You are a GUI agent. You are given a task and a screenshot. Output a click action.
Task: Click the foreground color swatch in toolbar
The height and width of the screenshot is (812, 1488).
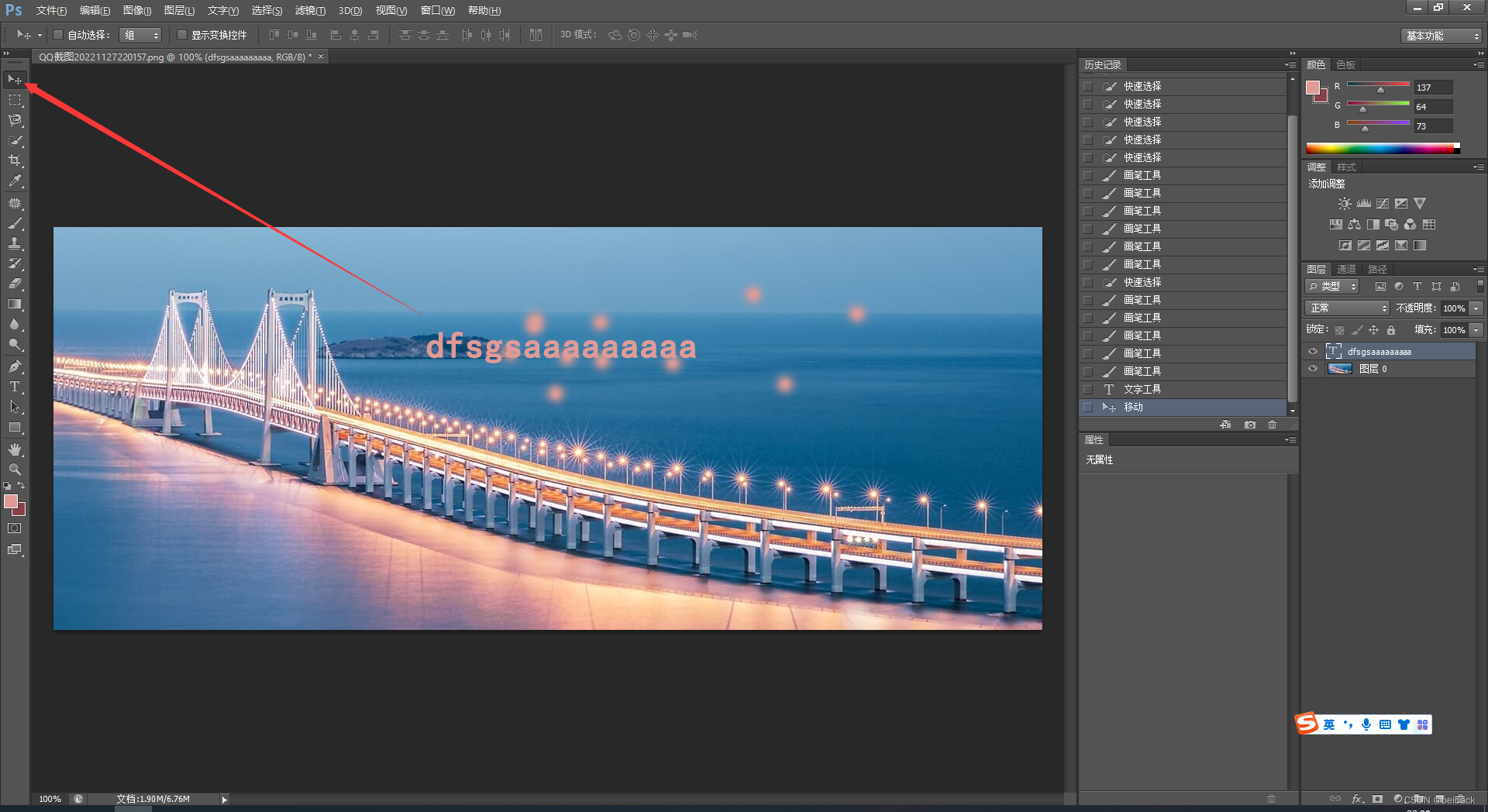point(11,501)
